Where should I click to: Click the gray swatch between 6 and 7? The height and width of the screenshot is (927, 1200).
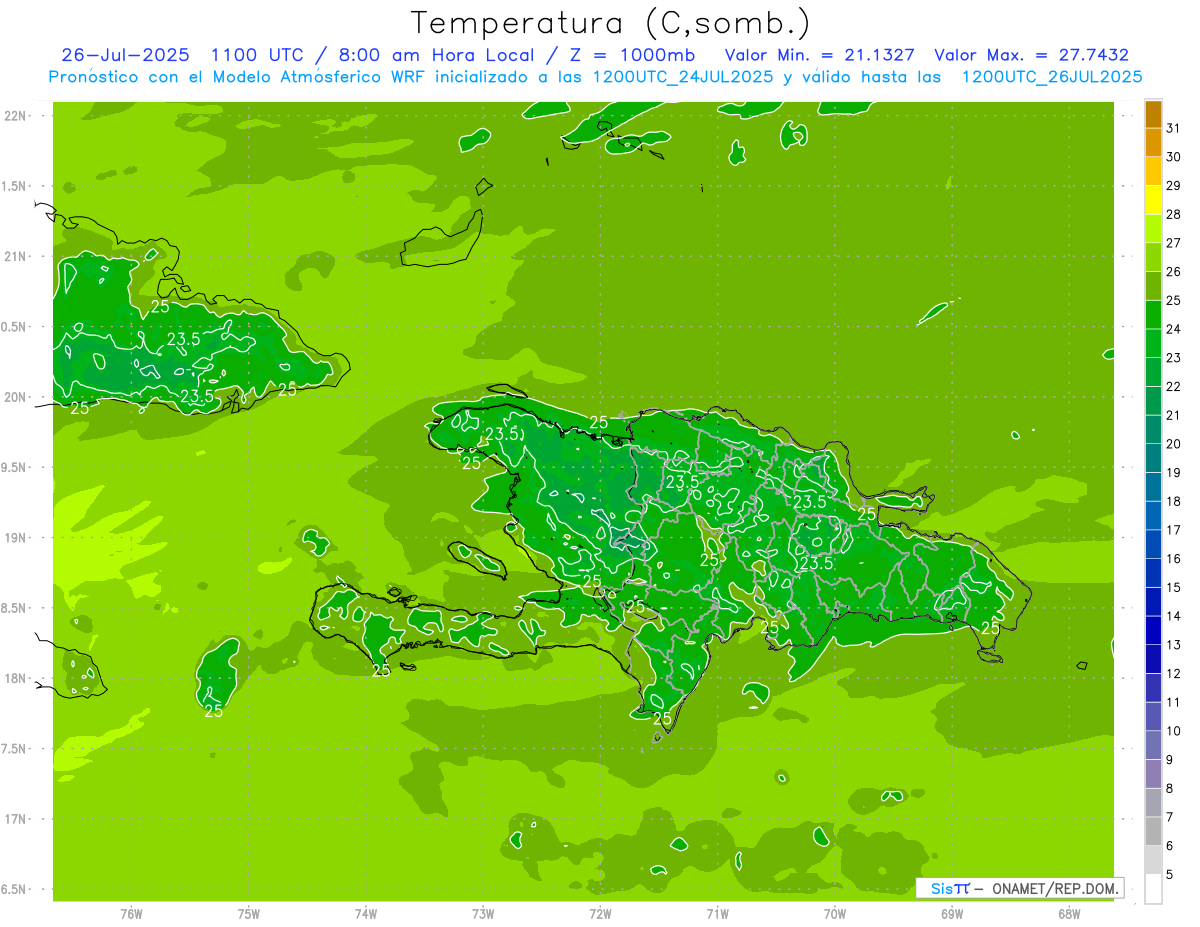click(1153, 831)
